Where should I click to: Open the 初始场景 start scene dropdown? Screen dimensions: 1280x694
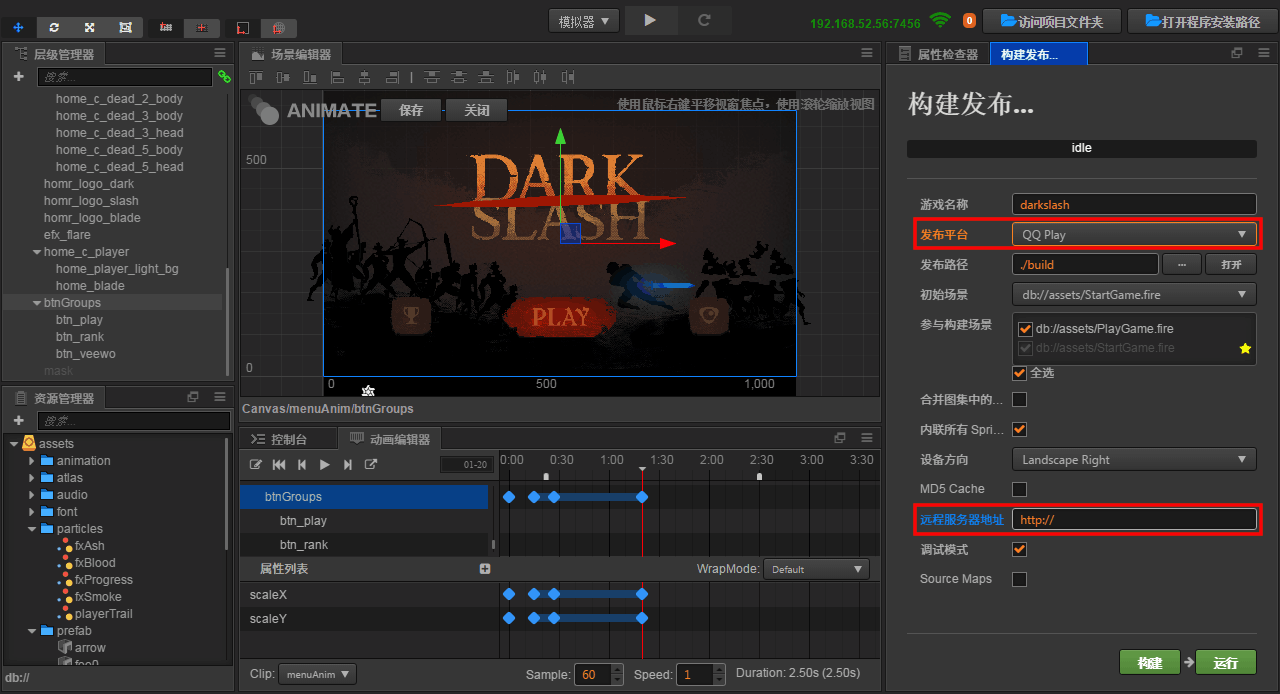1134,295
